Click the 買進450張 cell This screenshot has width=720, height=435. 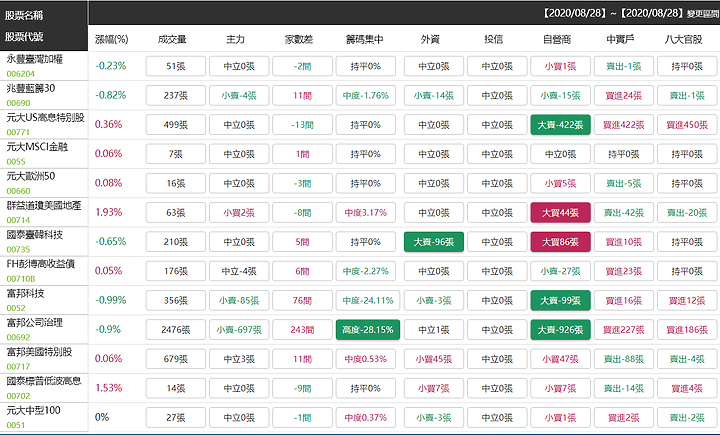687,125
